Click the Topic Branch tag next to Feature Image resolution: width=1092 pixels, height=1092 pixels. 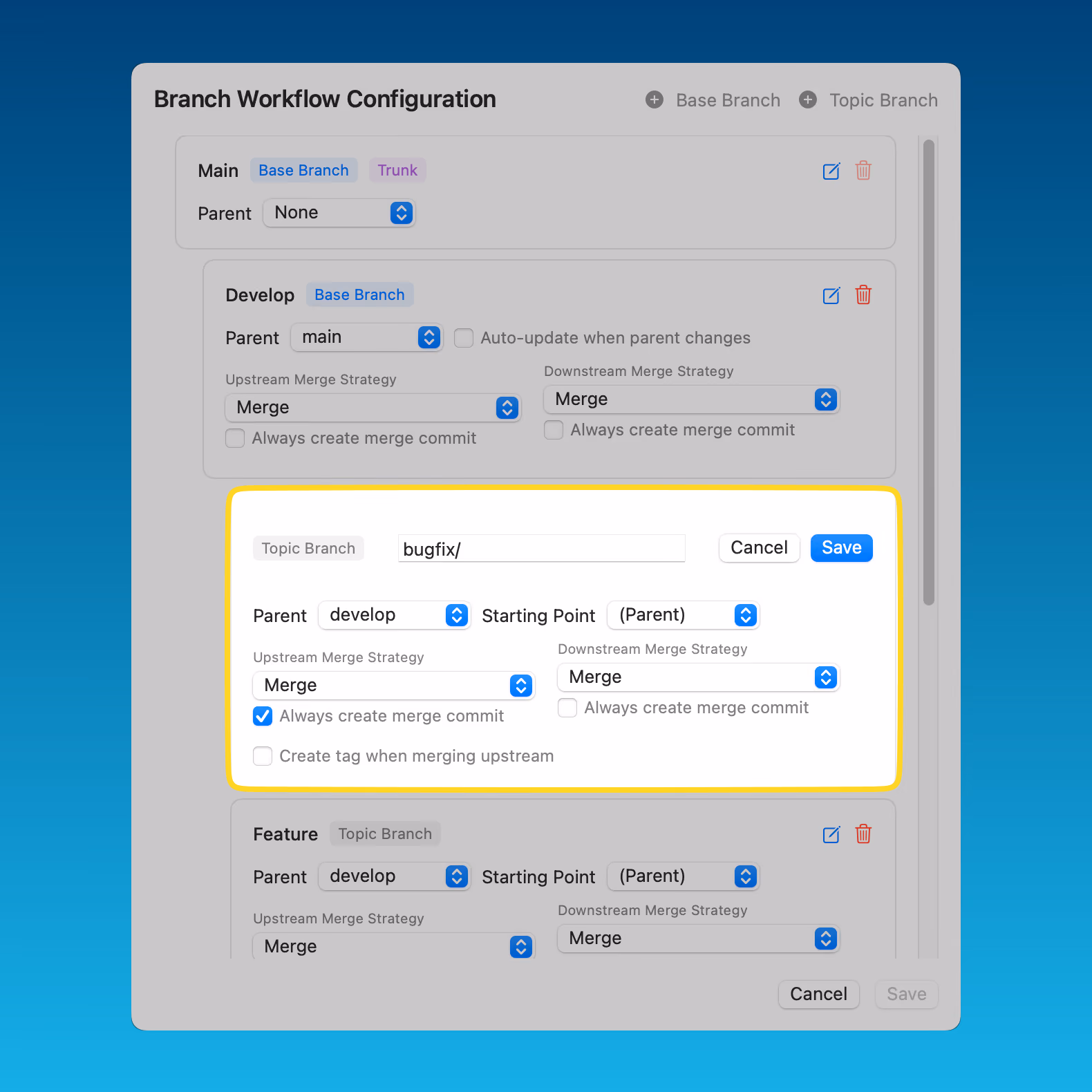385,834
